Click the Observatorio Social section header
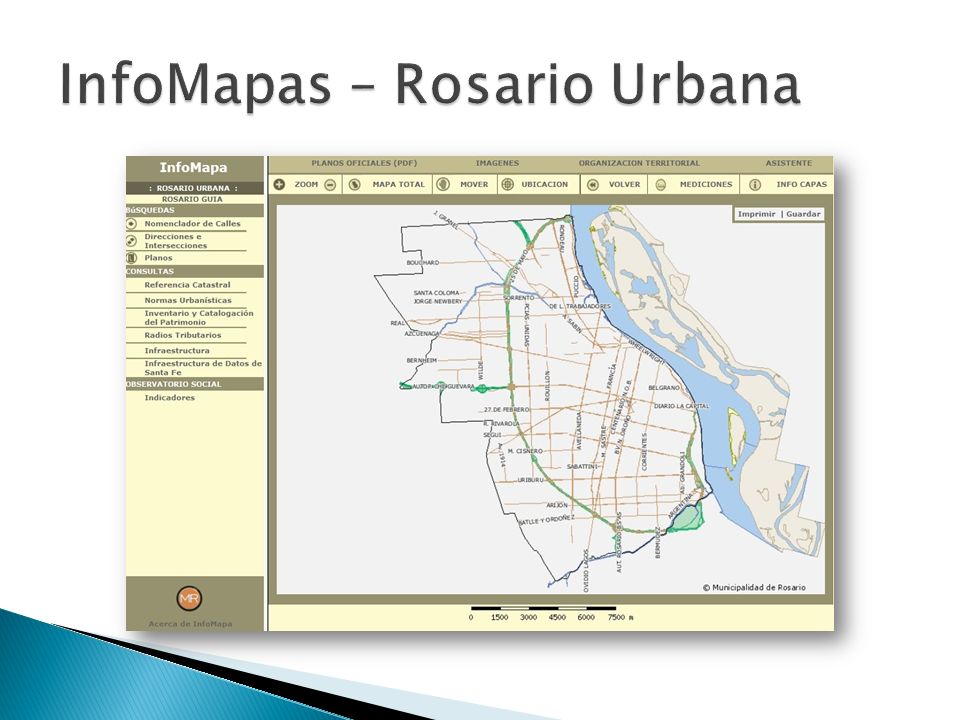Screen dimensions: 960x720 click(x=195, y=384)
